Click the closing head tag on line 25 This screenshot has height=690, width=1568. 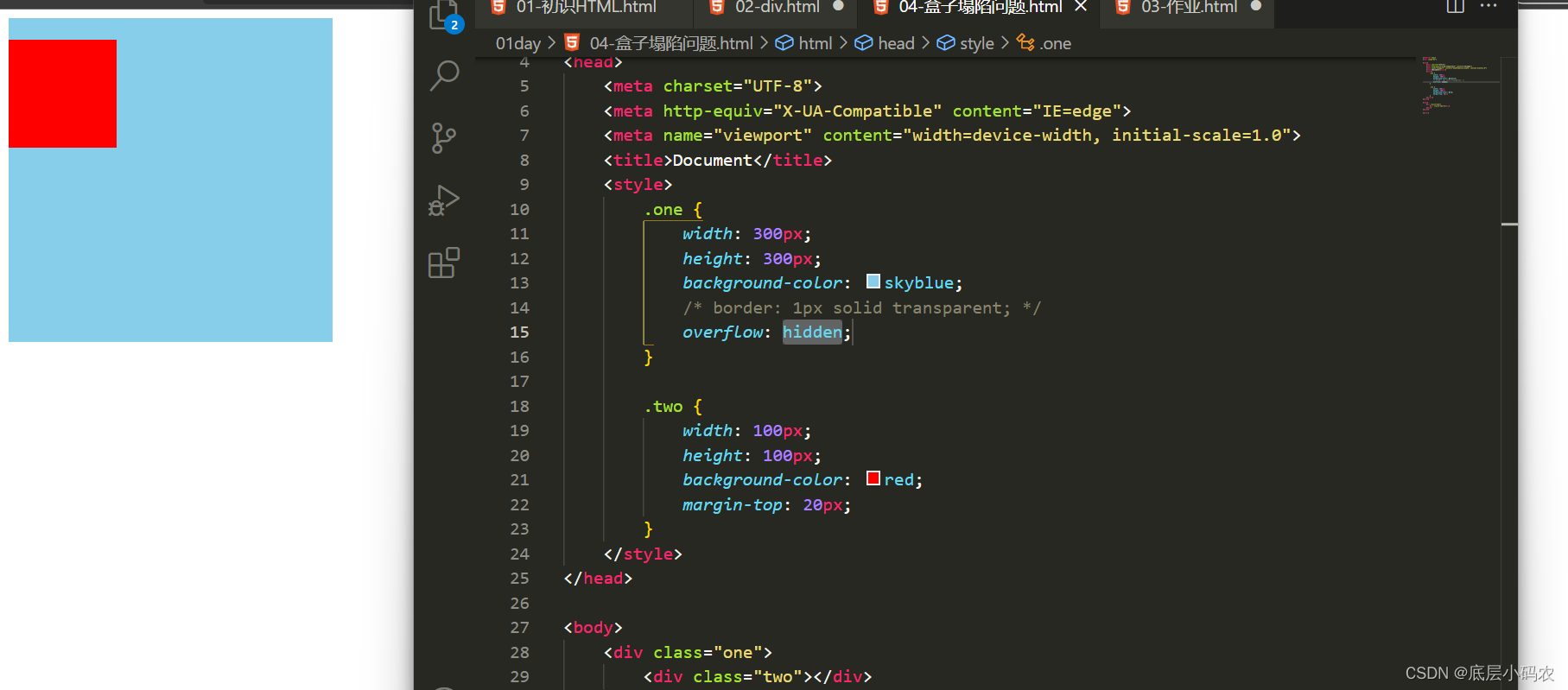(598, 579)
